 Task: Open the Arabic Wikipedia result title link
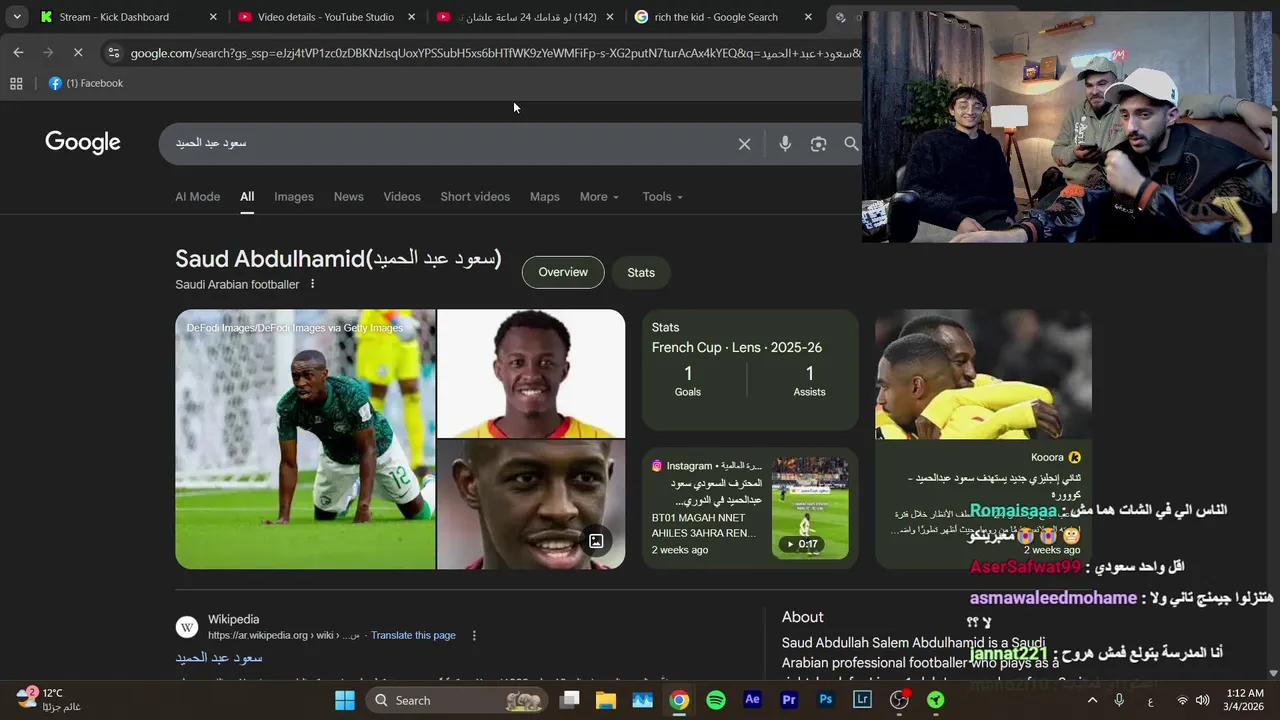[x=219, y=657]
